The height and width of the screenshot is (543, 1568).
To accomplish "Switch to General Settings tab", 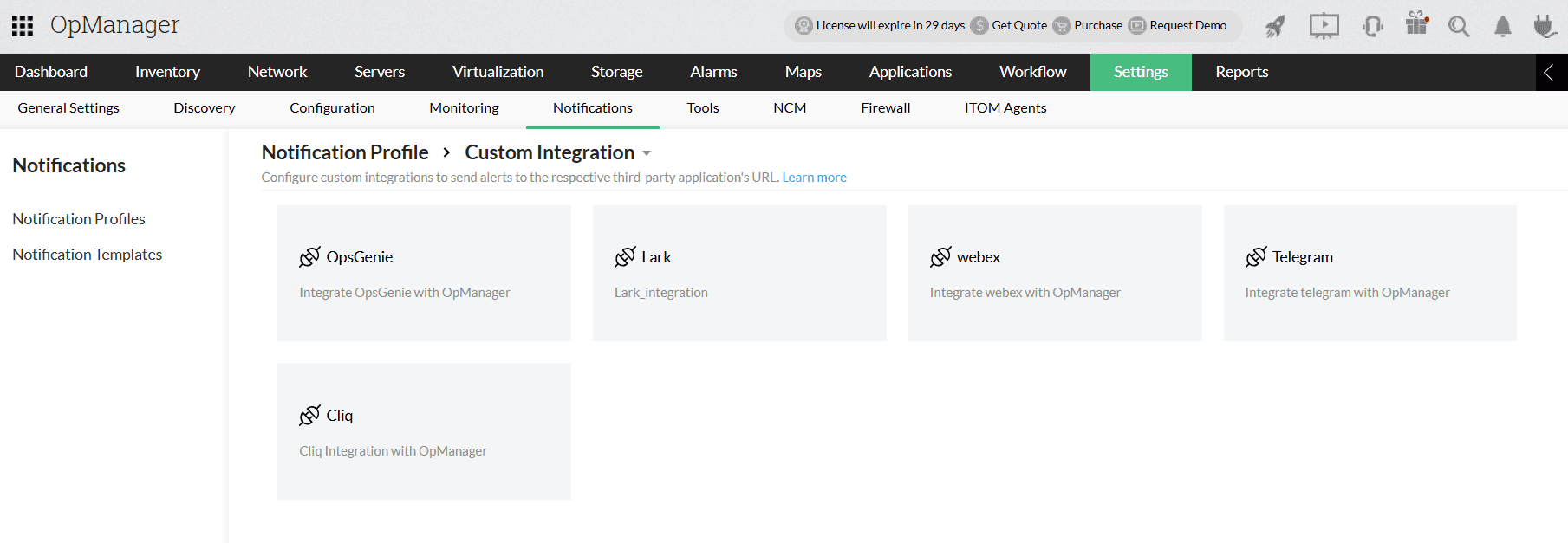I will (68, 108).
